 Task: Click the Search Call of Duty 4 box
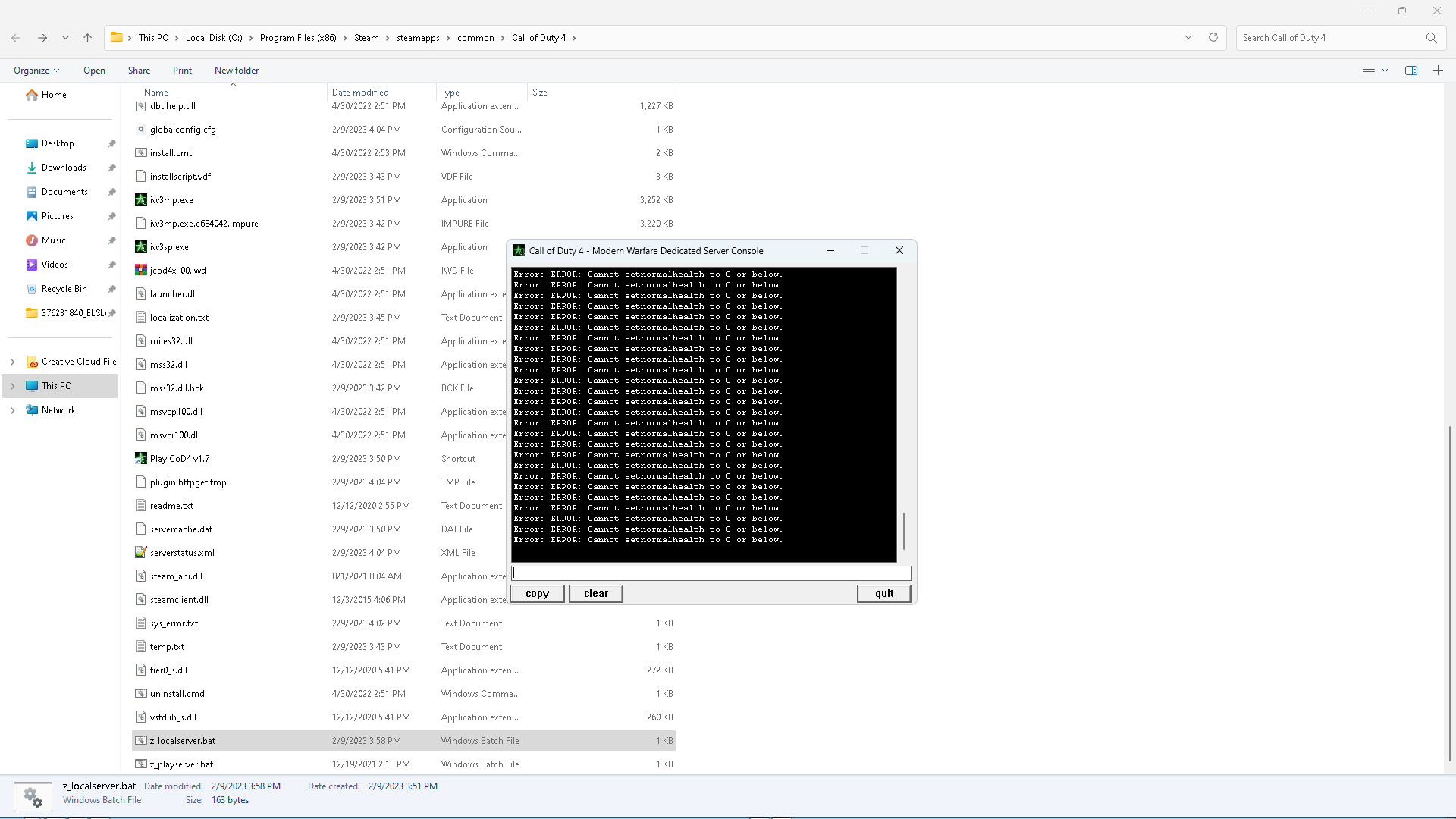tap(1341, 38)
